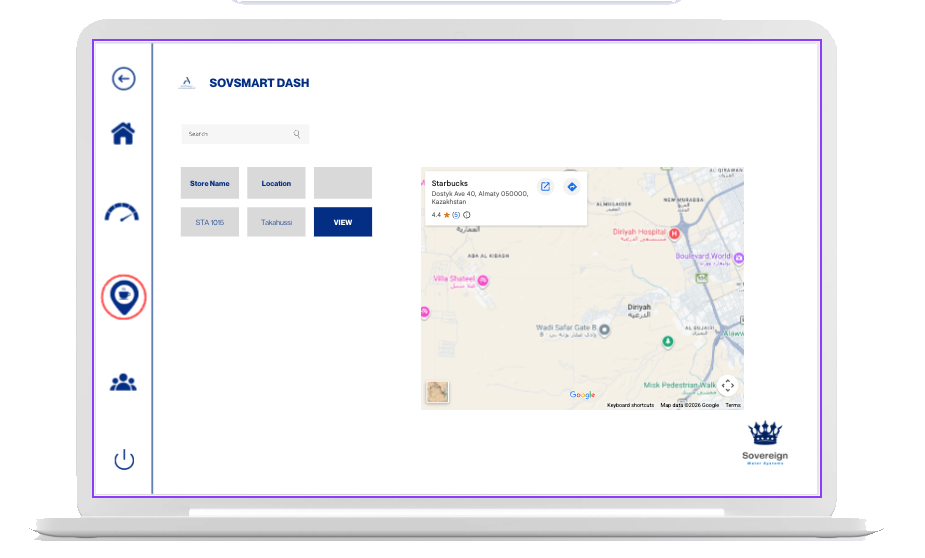Screen dimensions: 925x558
Task: Click the search magnifier icon
Action: pos(297,134)
